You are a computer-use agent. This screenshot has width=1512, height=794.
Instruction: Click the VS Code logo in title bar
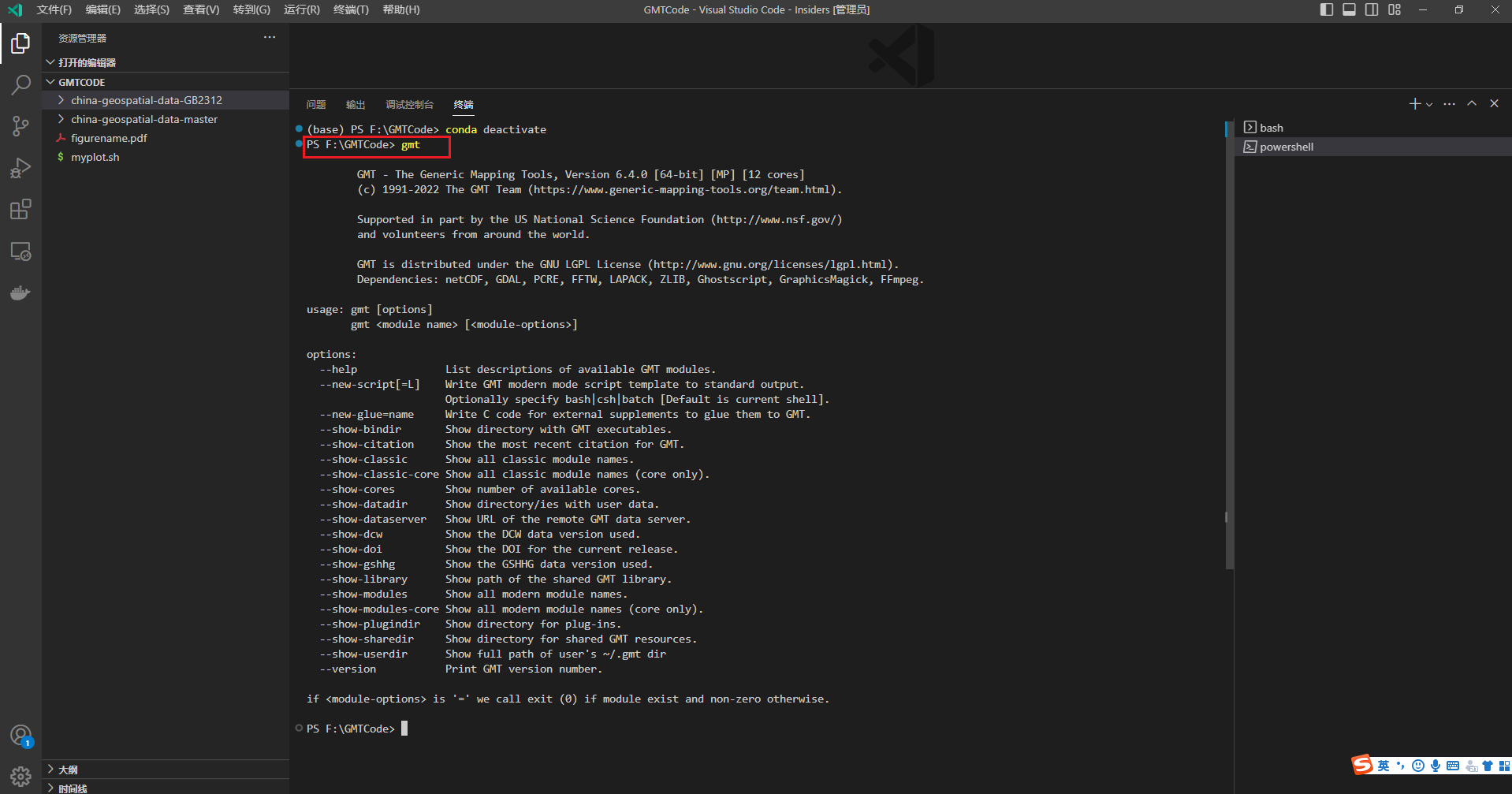click(x=15, y=9)
